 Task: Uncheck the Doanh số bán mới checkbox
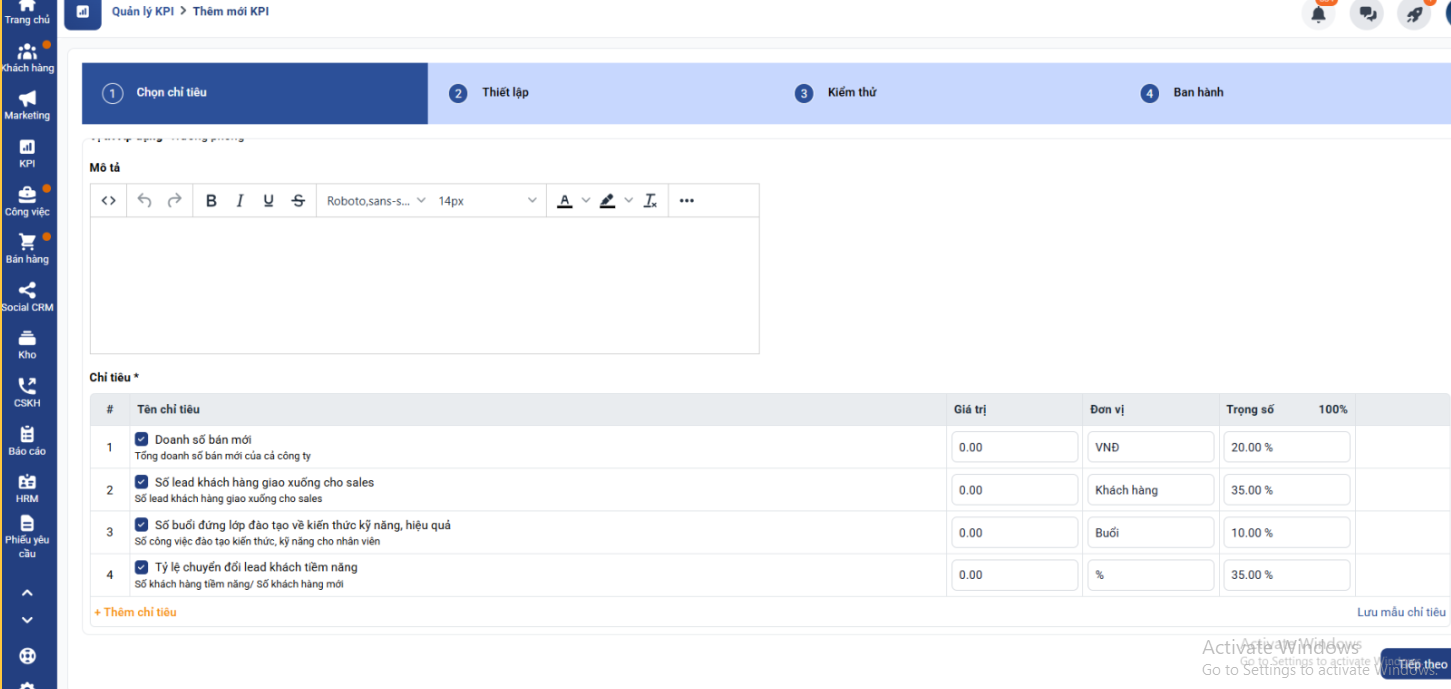point(142,439)
